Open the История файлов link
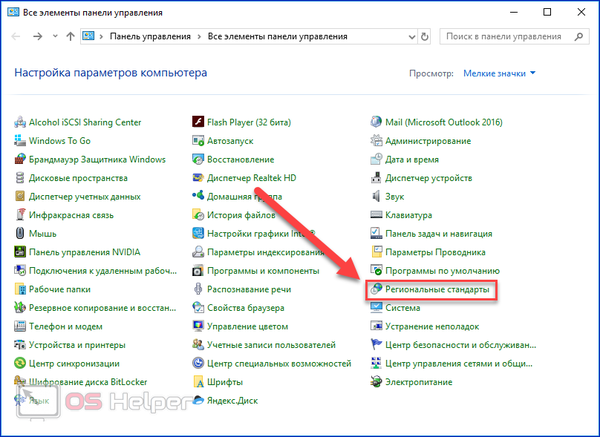Image resolution: width=600 pixels, height=437 pixels. pos(241,215)
